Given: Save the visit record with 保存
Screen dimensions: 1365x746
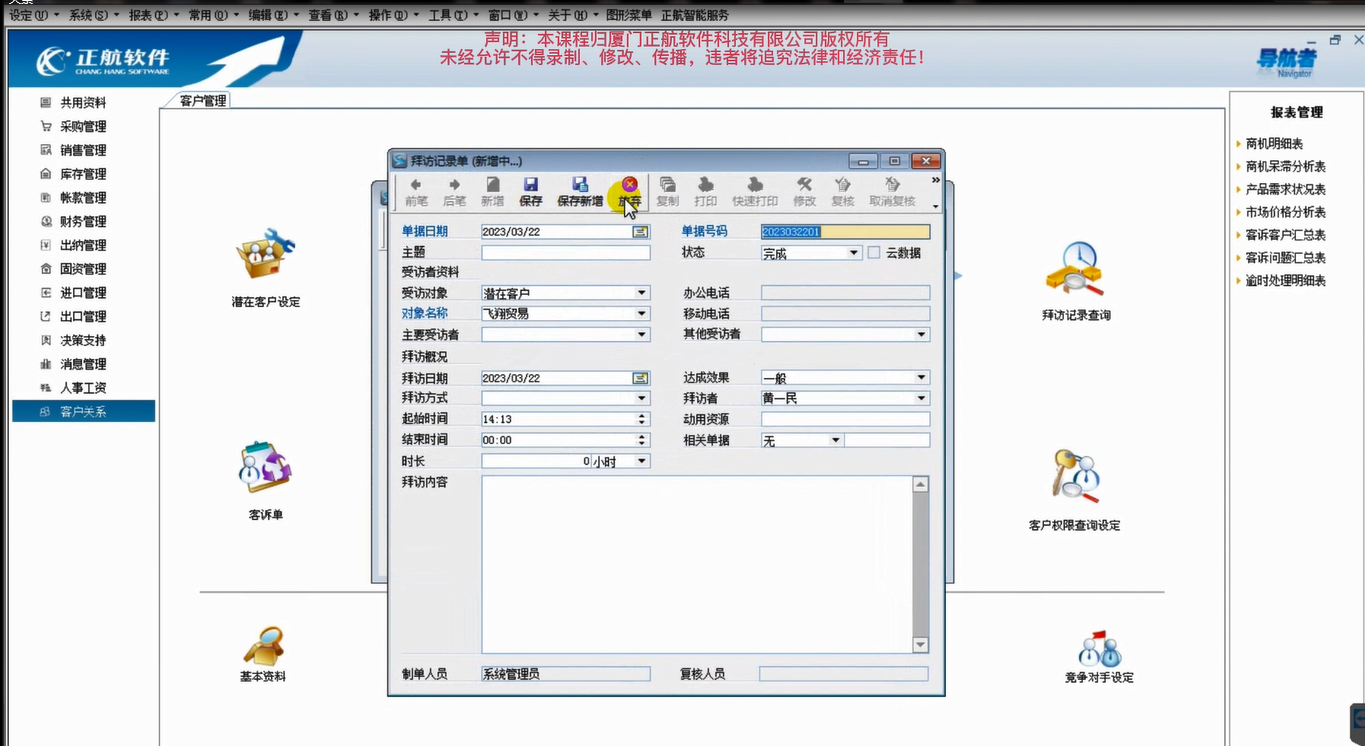Looking at the screenshot, I should point(531,192).
